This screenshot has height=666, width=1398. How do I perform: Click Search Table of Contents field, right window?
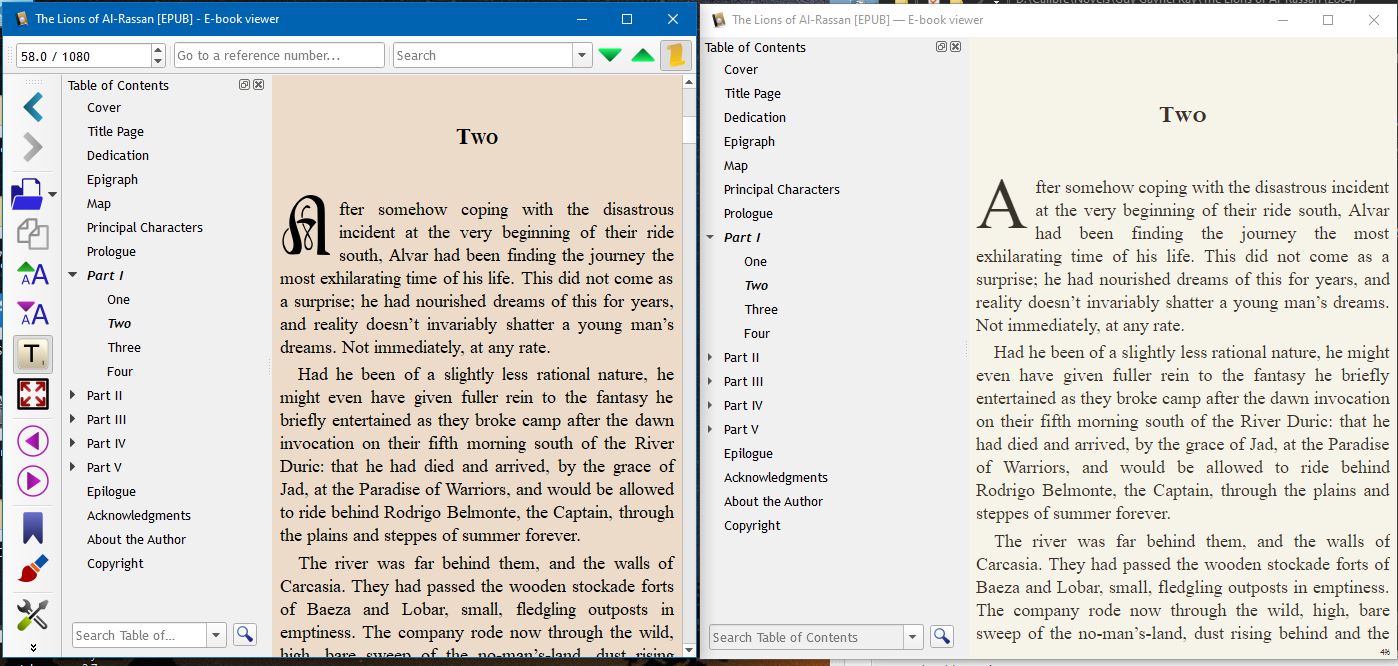click(806, 637)
